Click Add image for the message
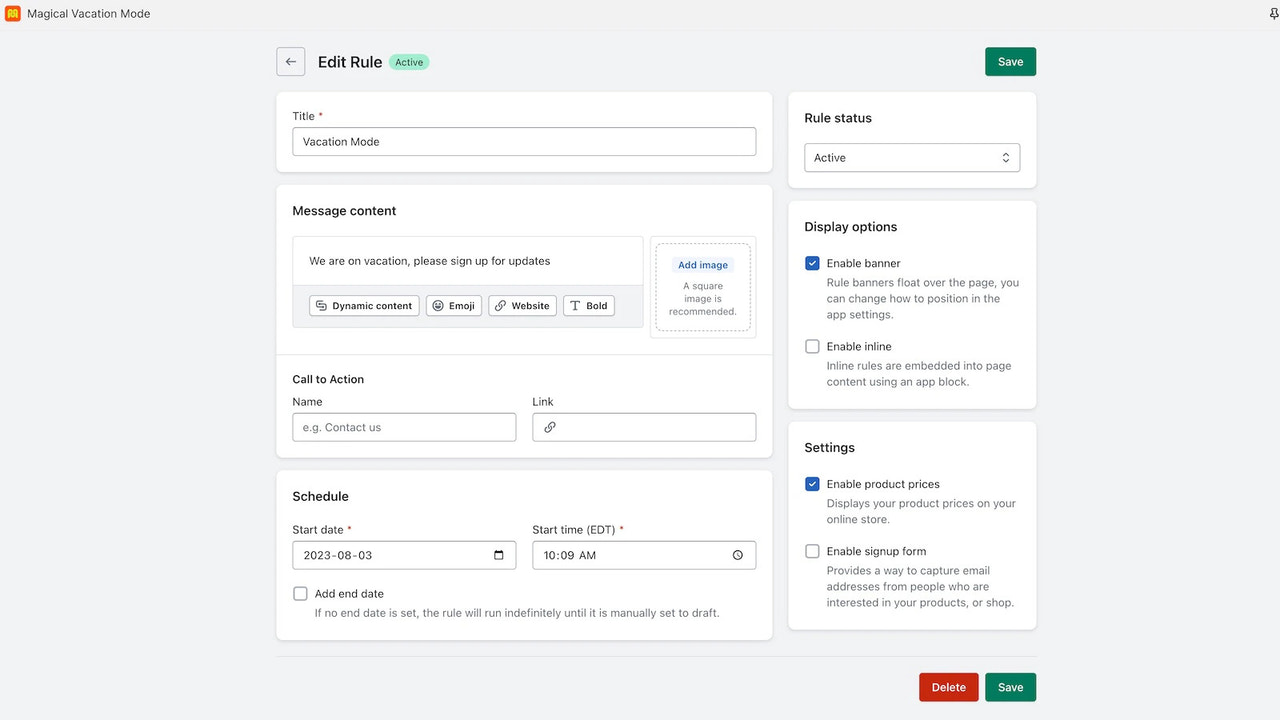The image size is (1280, 720). point(702,264)
